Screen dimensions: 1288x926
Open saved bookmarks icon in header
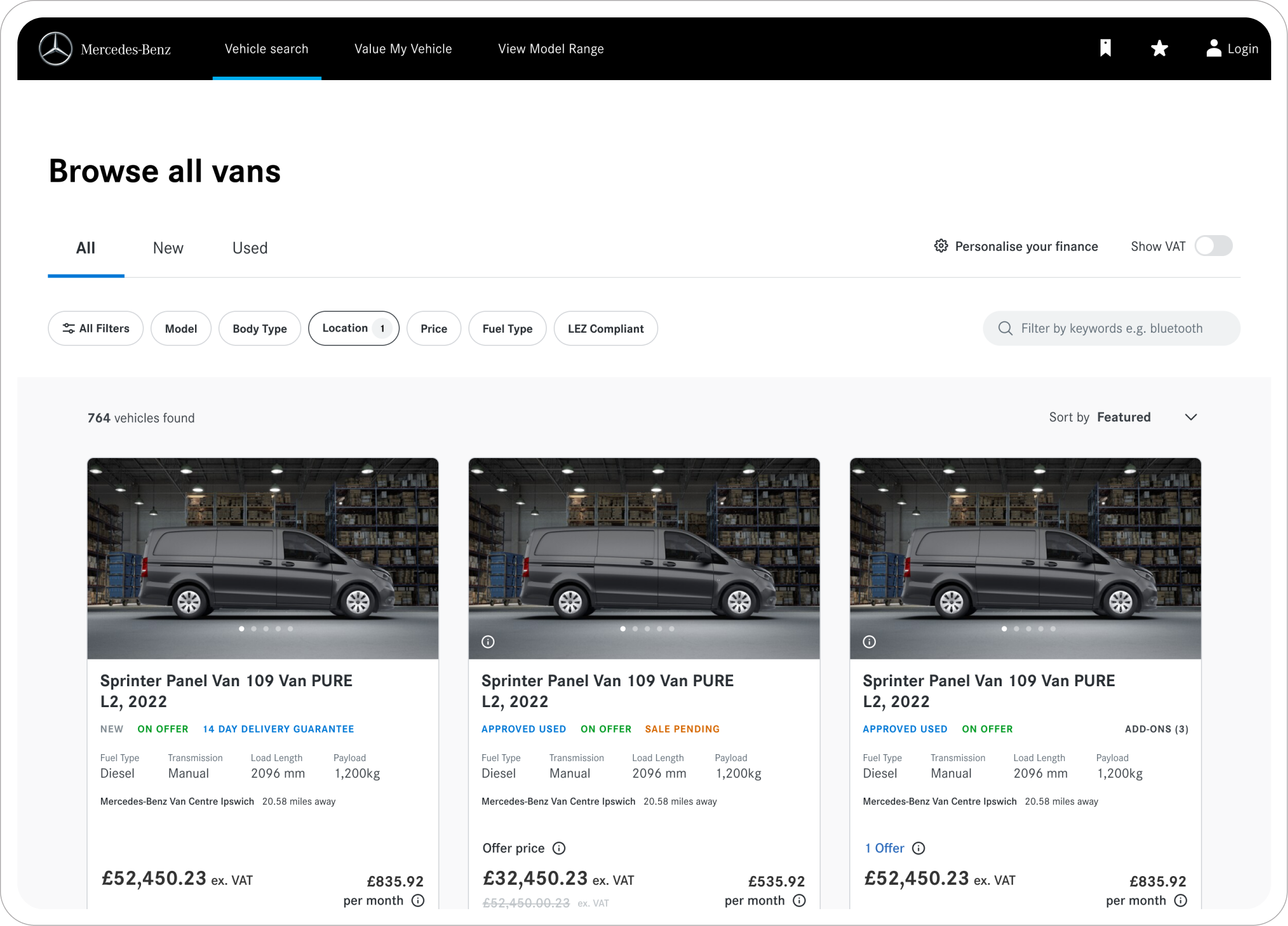point(1105,48)
